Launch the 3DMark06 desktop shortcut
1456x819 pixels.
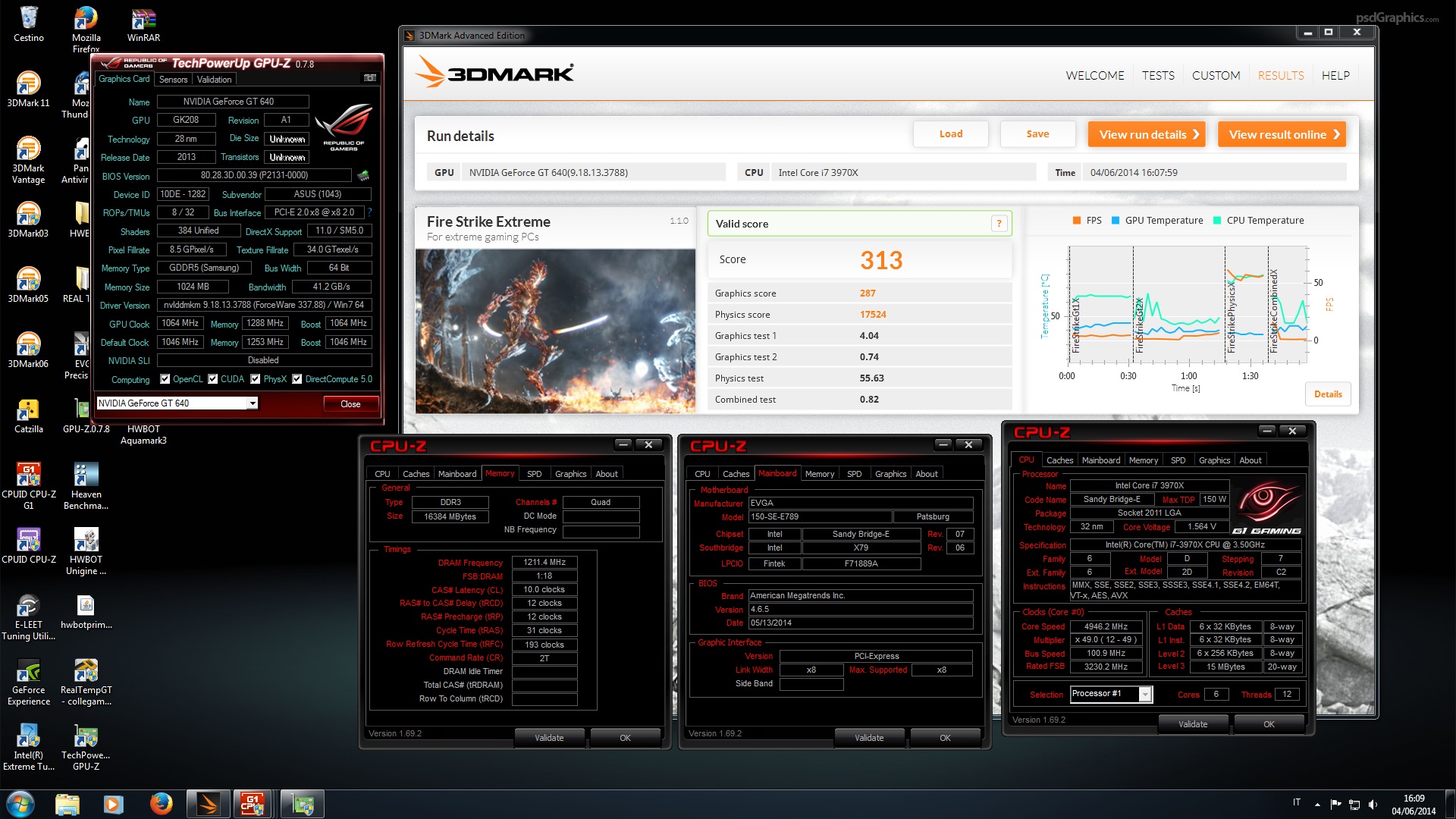point(29,350)
